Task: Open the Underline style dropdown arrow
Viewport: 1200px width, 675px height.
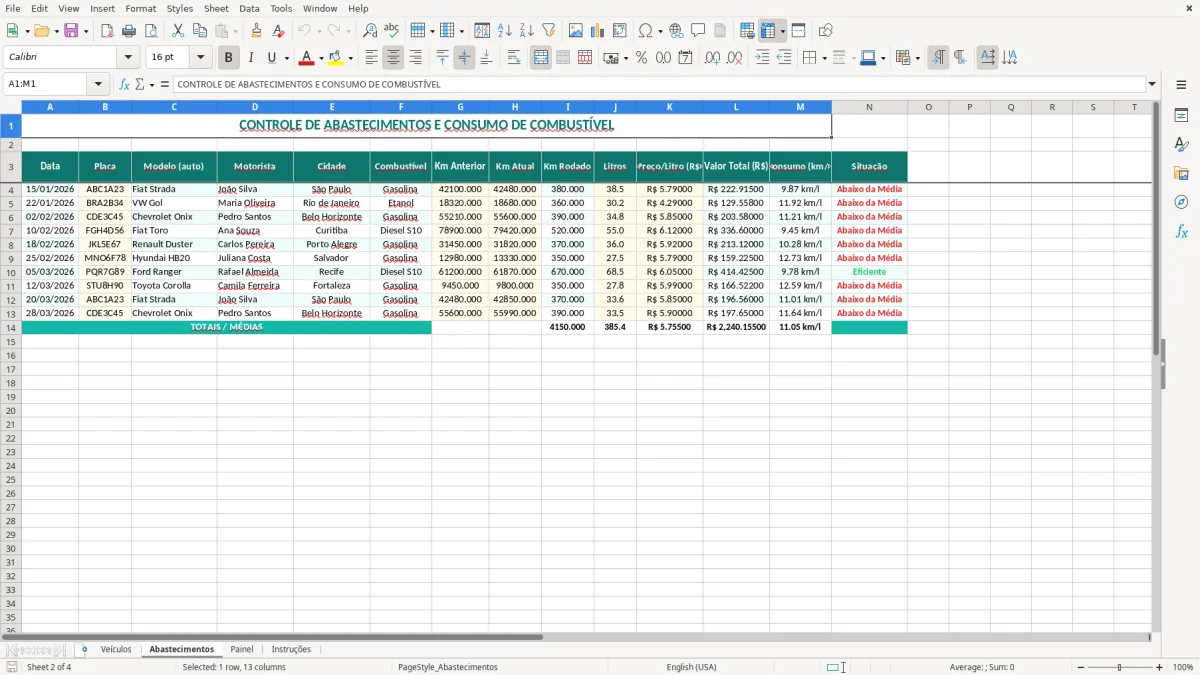Action: (x=286, y=58)
